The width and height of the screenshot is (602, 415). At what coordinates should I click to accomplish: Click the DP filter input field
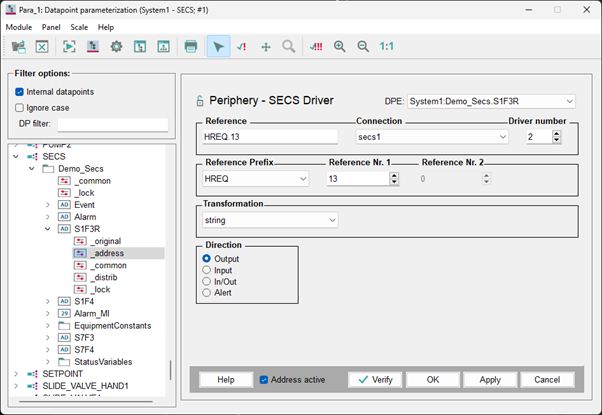pyautogui.click(x=113, y=125)
